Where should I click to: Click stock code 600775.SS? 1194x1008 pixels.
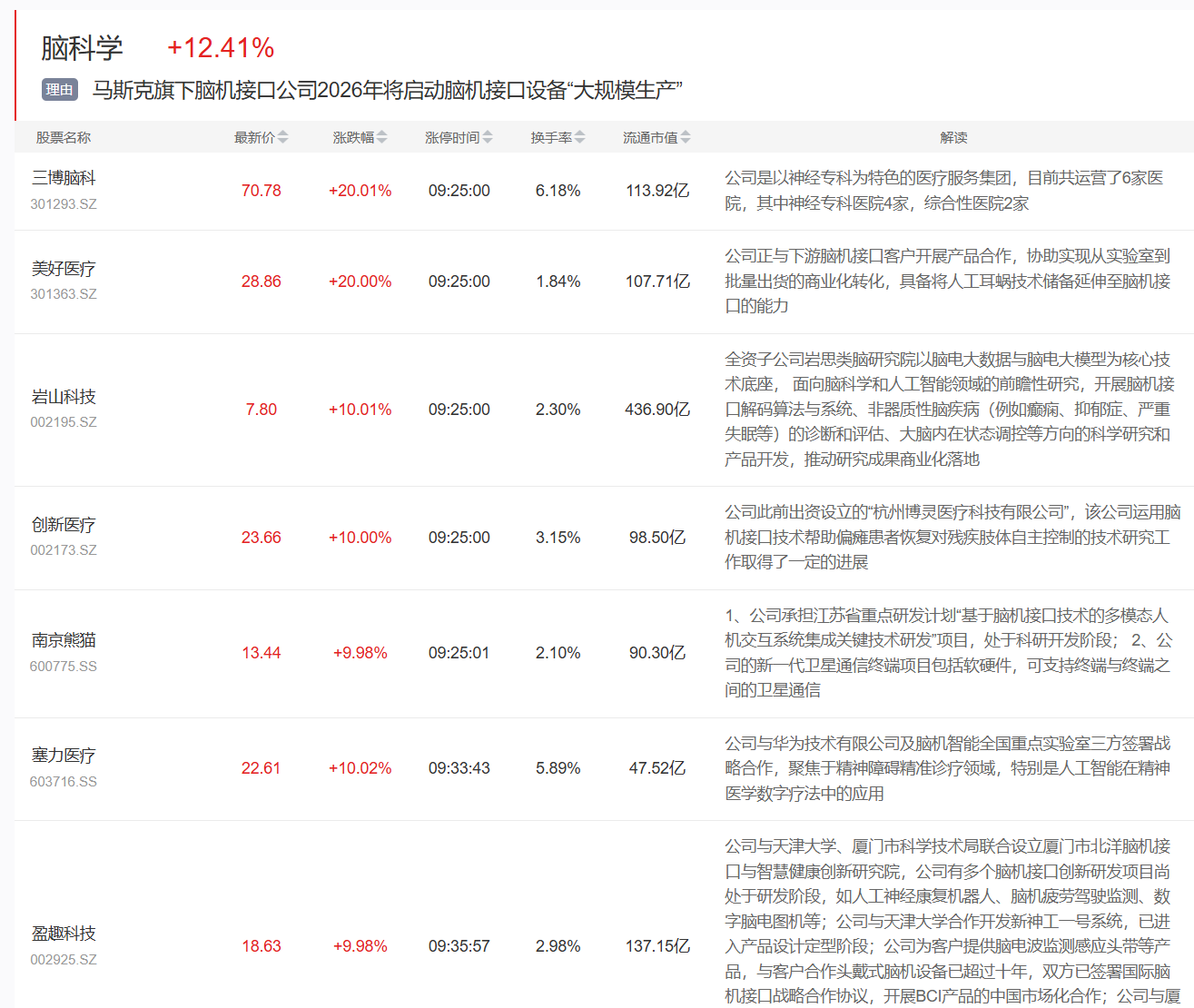click(64, 667)
